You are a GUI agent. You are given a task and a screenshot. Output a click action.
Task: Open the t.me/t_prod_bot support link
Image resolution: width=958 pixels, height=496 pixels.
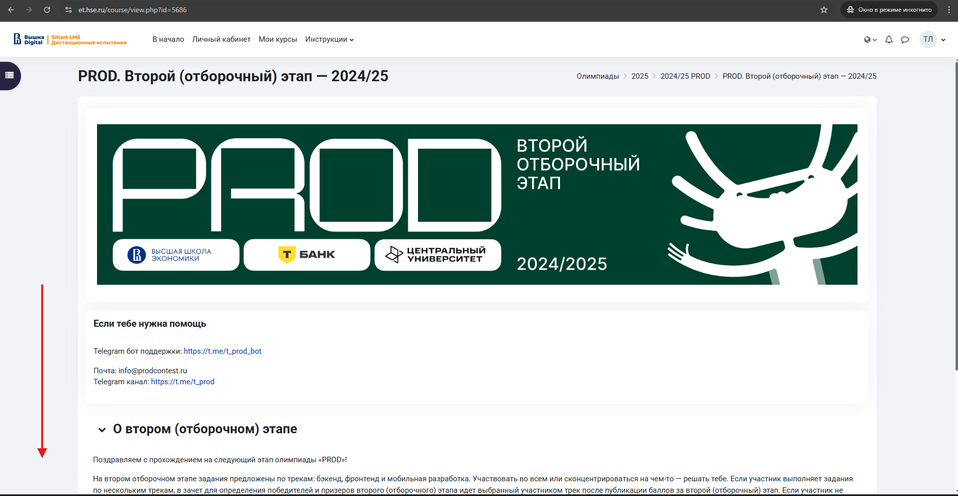click(222, 351)
